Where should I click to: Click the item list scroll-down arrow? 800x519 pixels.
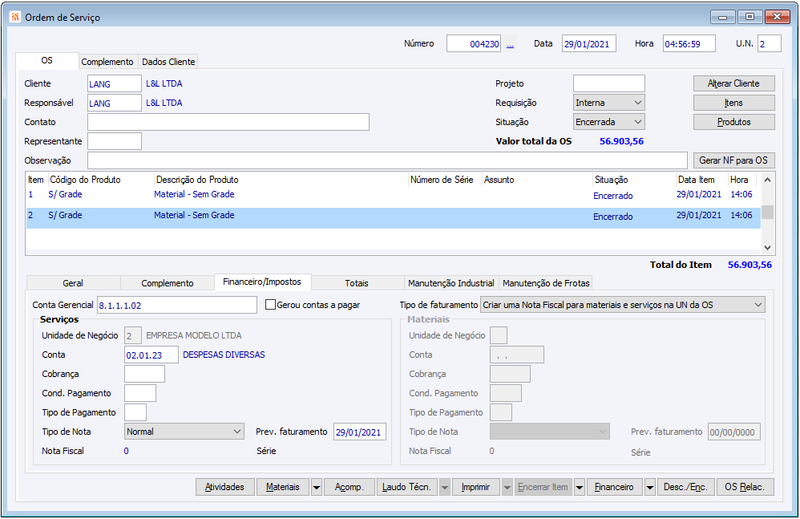tap(767, 247)
